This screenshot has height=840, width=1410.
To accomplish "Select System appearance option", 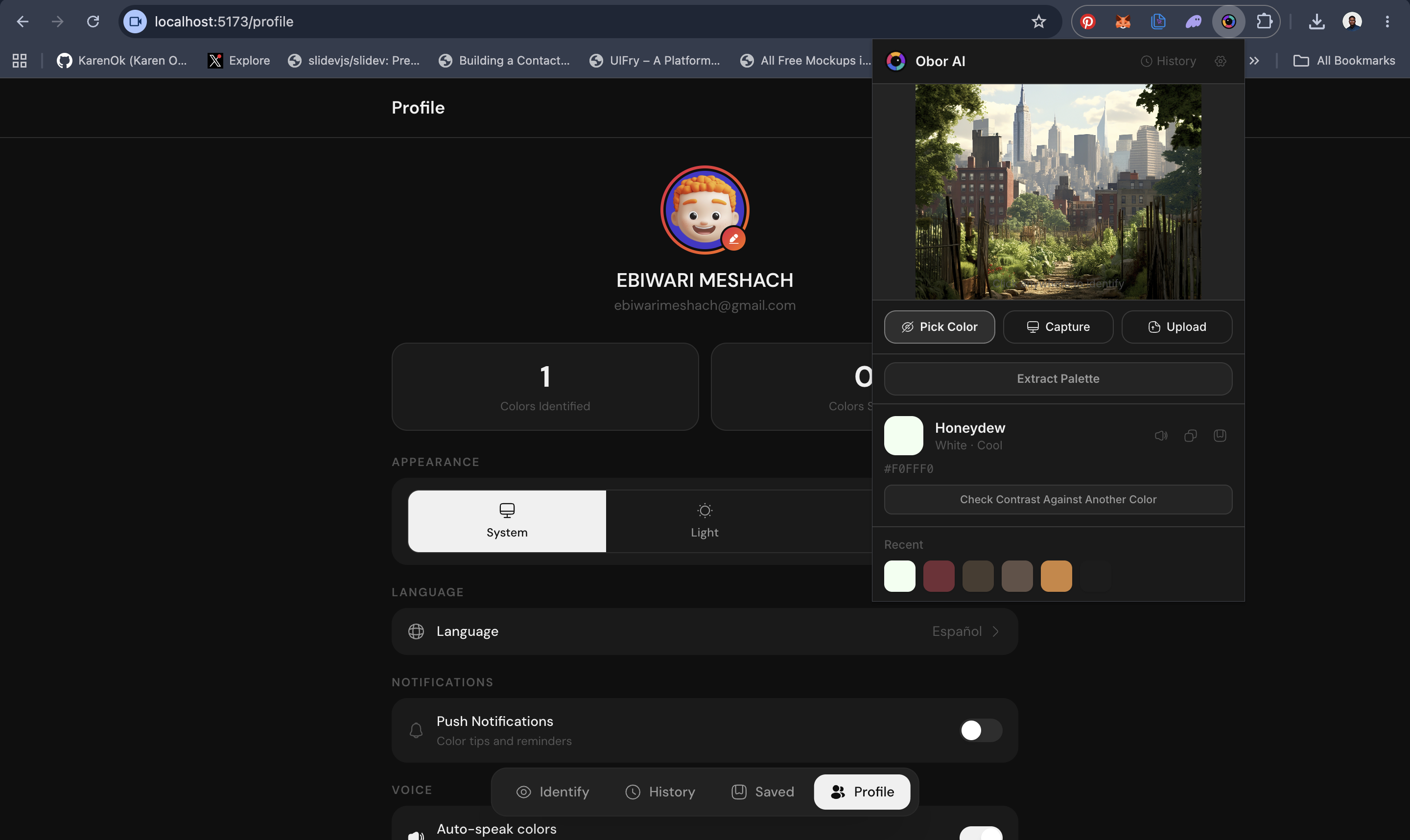I will pyautogui.click(x=507, y=521).
